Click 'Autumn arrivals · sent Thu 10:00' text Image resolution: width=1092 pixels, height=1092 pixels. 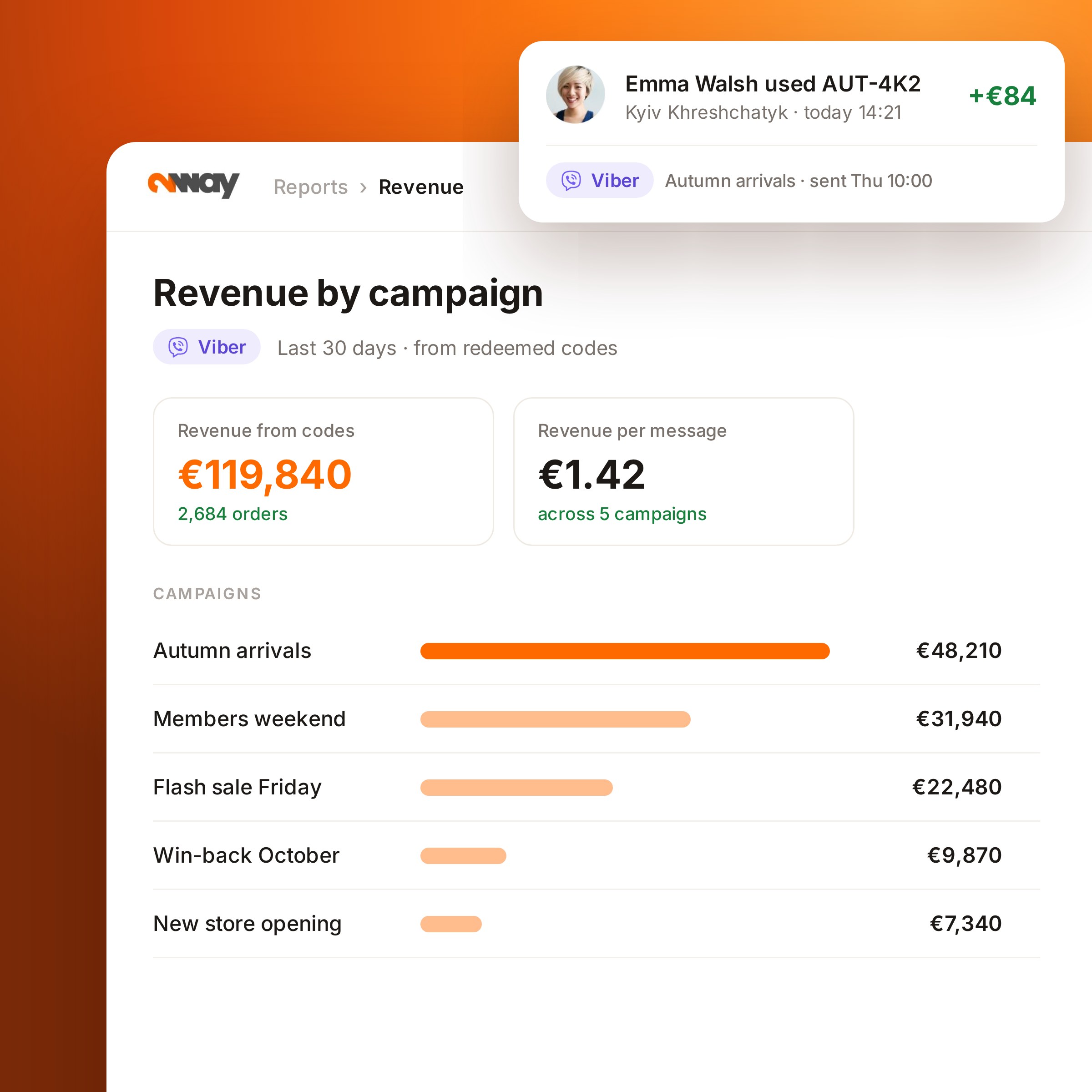pyautogui.click(x=798, y=181)
